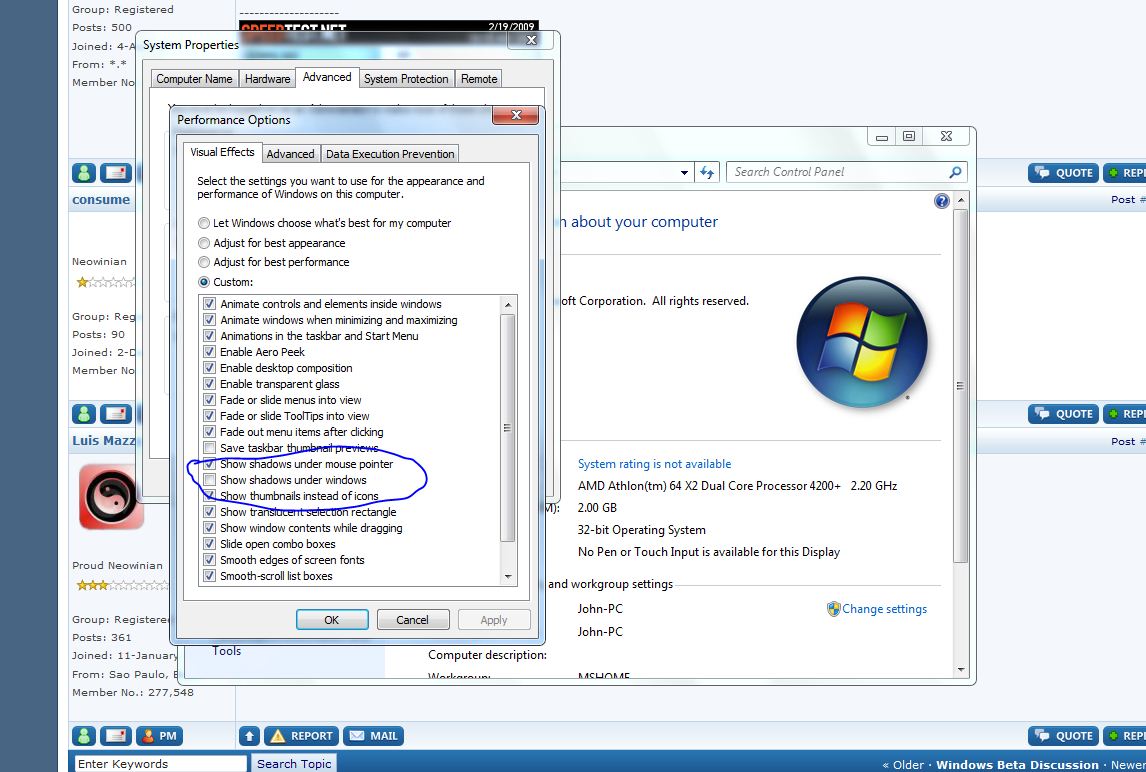Switch to Visual Effects tab

tap(222, 152)
